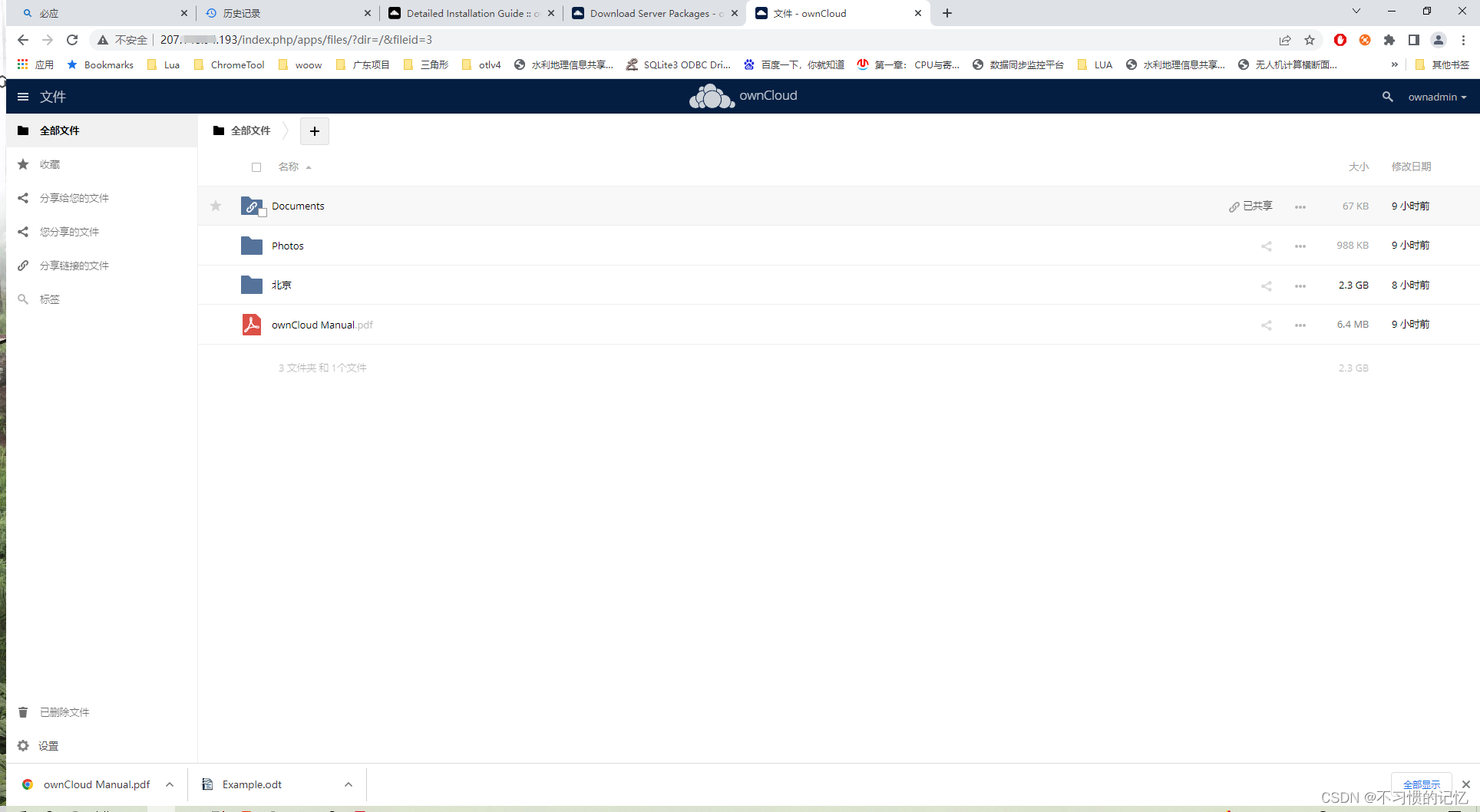The height and width of the screenshot is (812, 1480).
Task: Click 已共享 link on Documents row
Action: point(1250,206)
